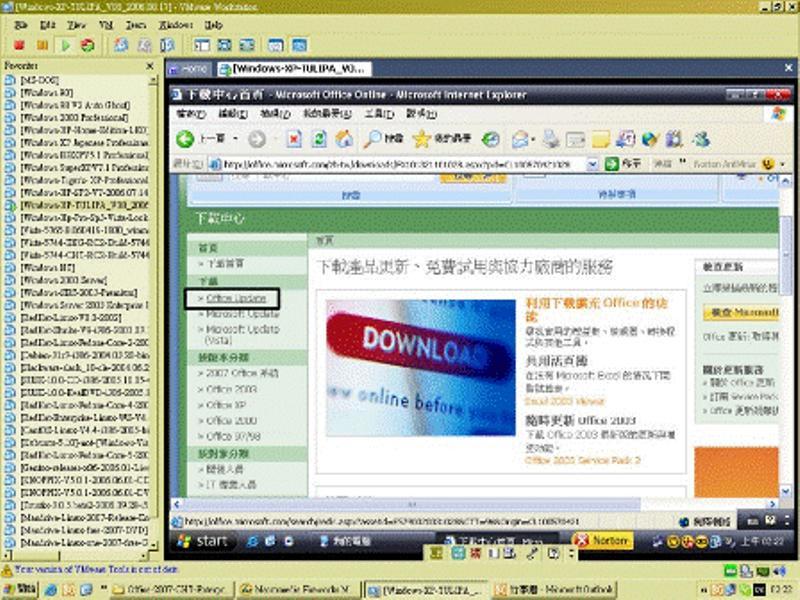Switch VMware to full screen mode

[224, 45]
